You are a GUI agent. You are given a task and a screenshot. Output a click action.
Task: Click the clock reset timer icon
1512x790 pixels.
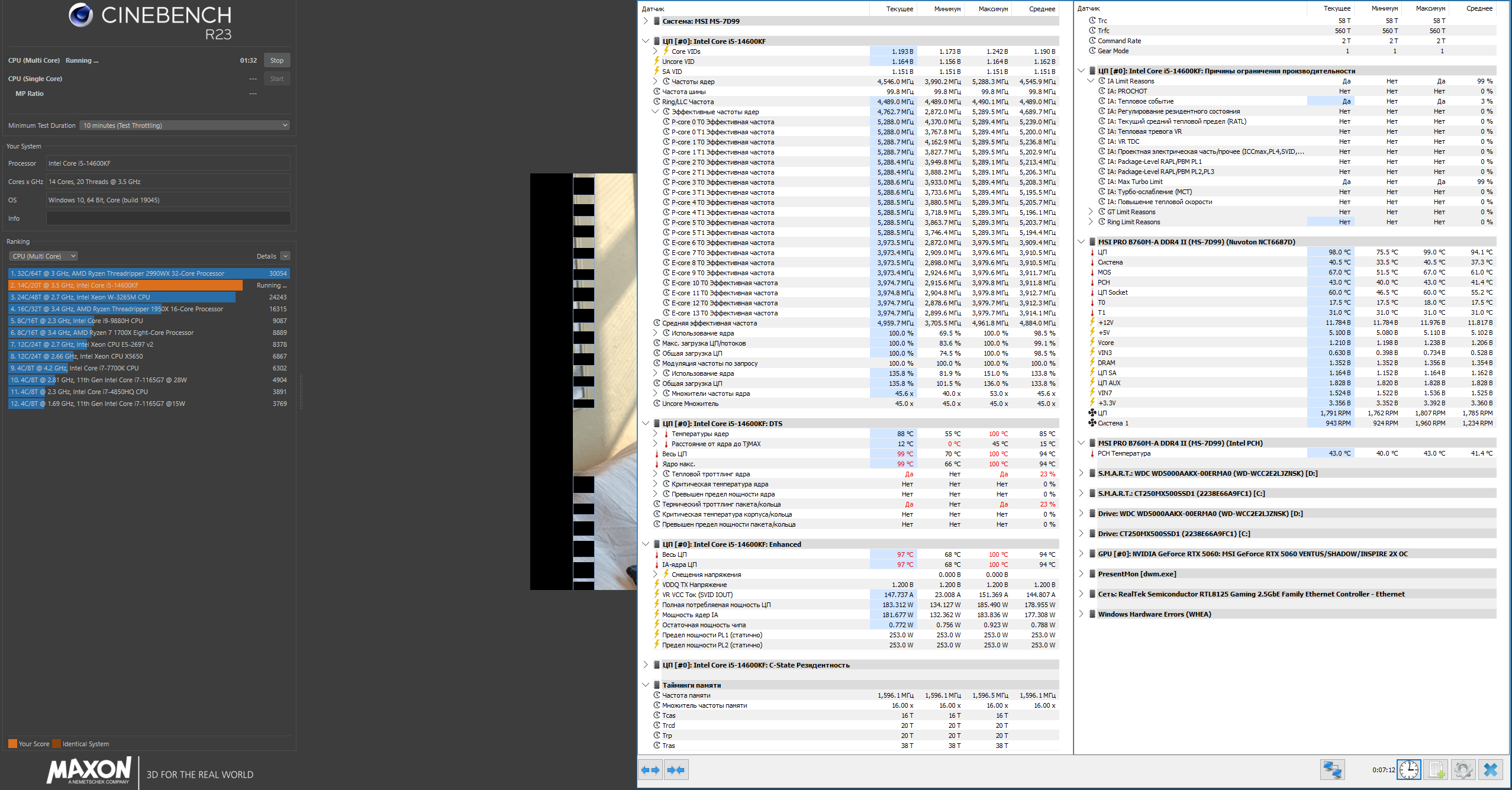point(1409,770)
